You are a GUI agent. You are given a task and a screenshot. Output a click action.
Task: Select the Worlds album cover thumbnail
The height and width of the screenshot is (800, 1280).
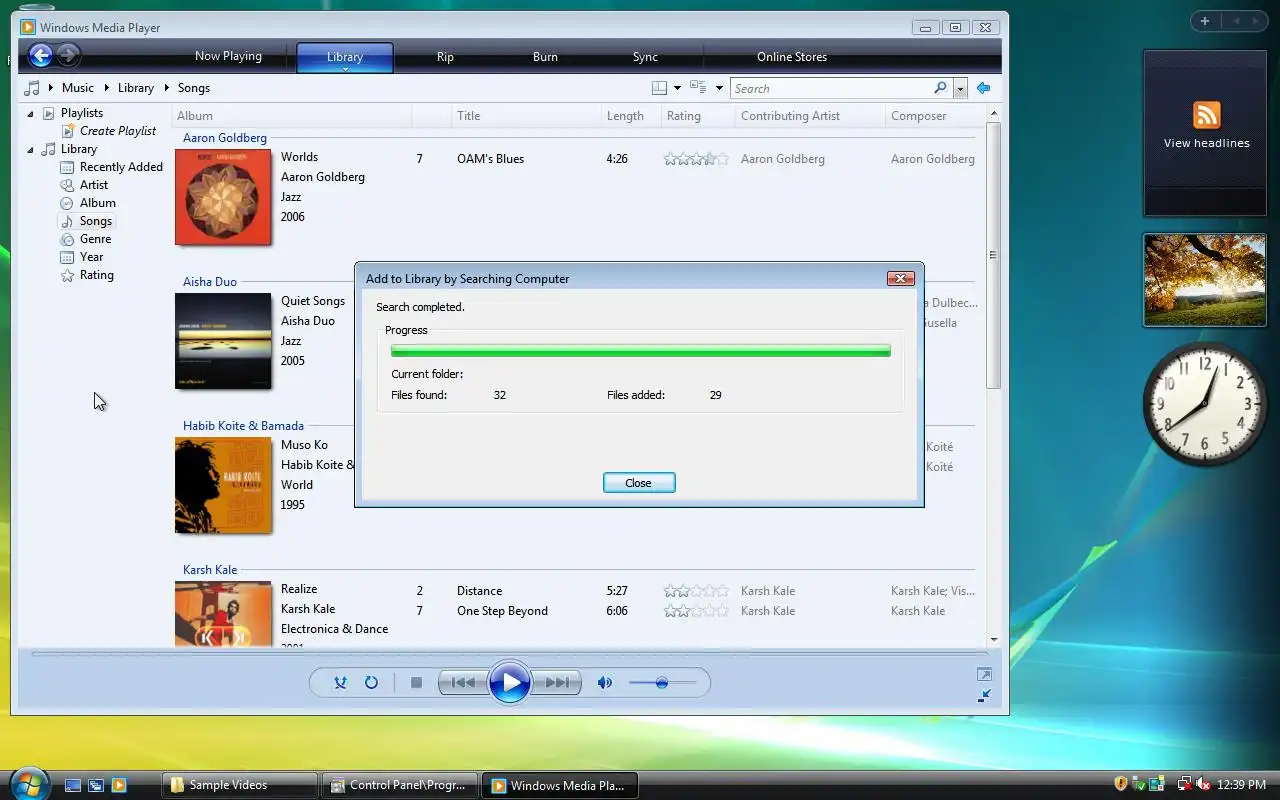coord(223,197)
